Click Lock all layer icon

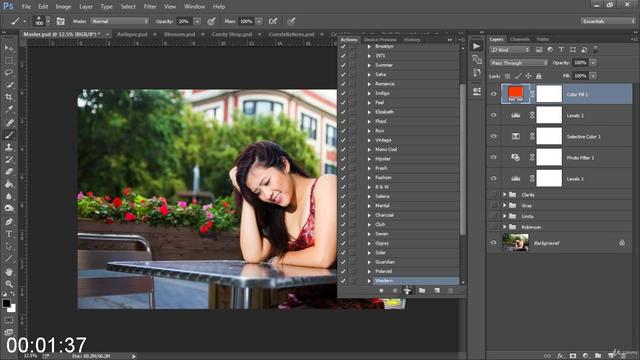539,76
